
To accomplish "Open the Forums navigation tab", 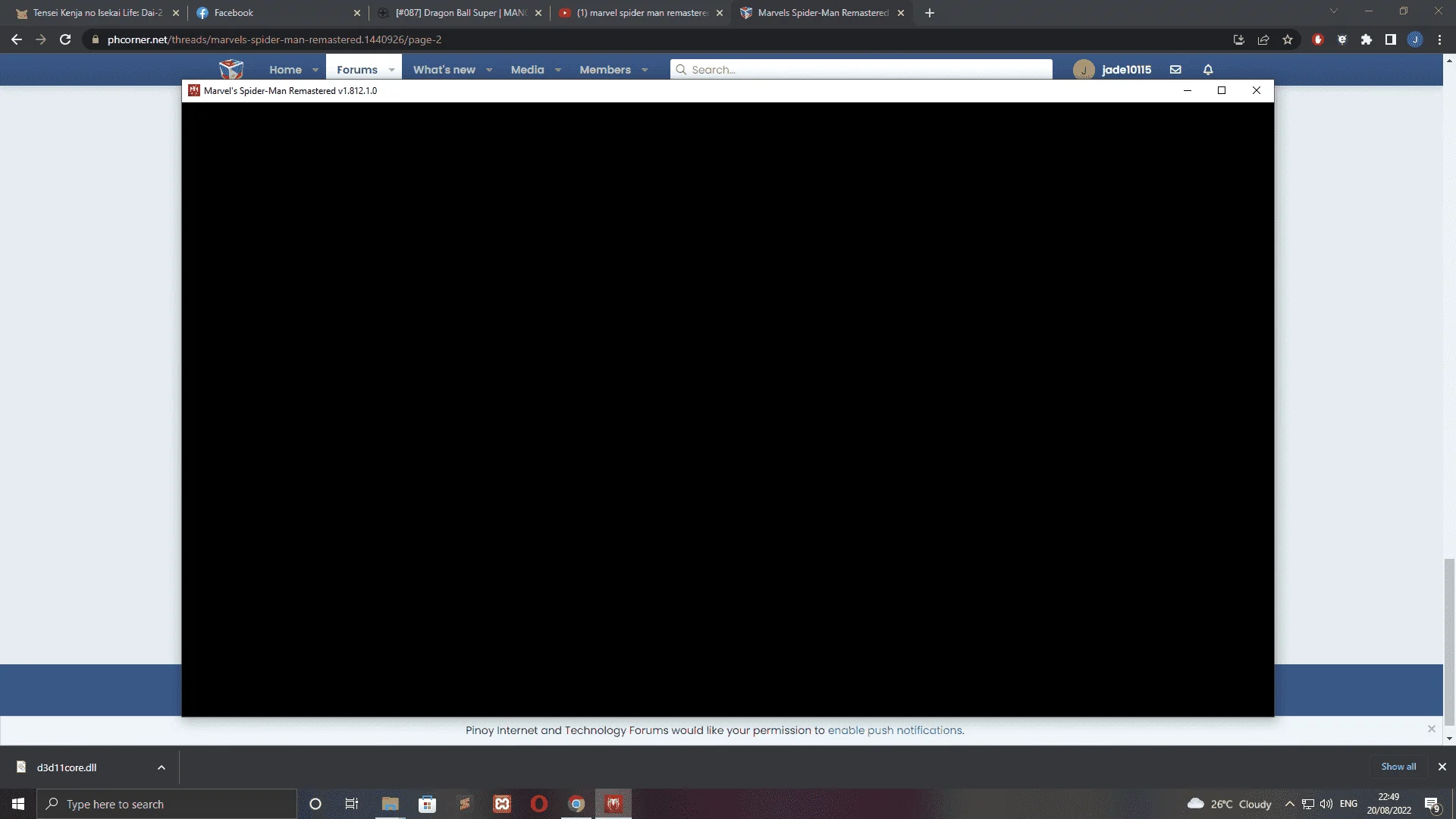I will click(x=357, y=69).
